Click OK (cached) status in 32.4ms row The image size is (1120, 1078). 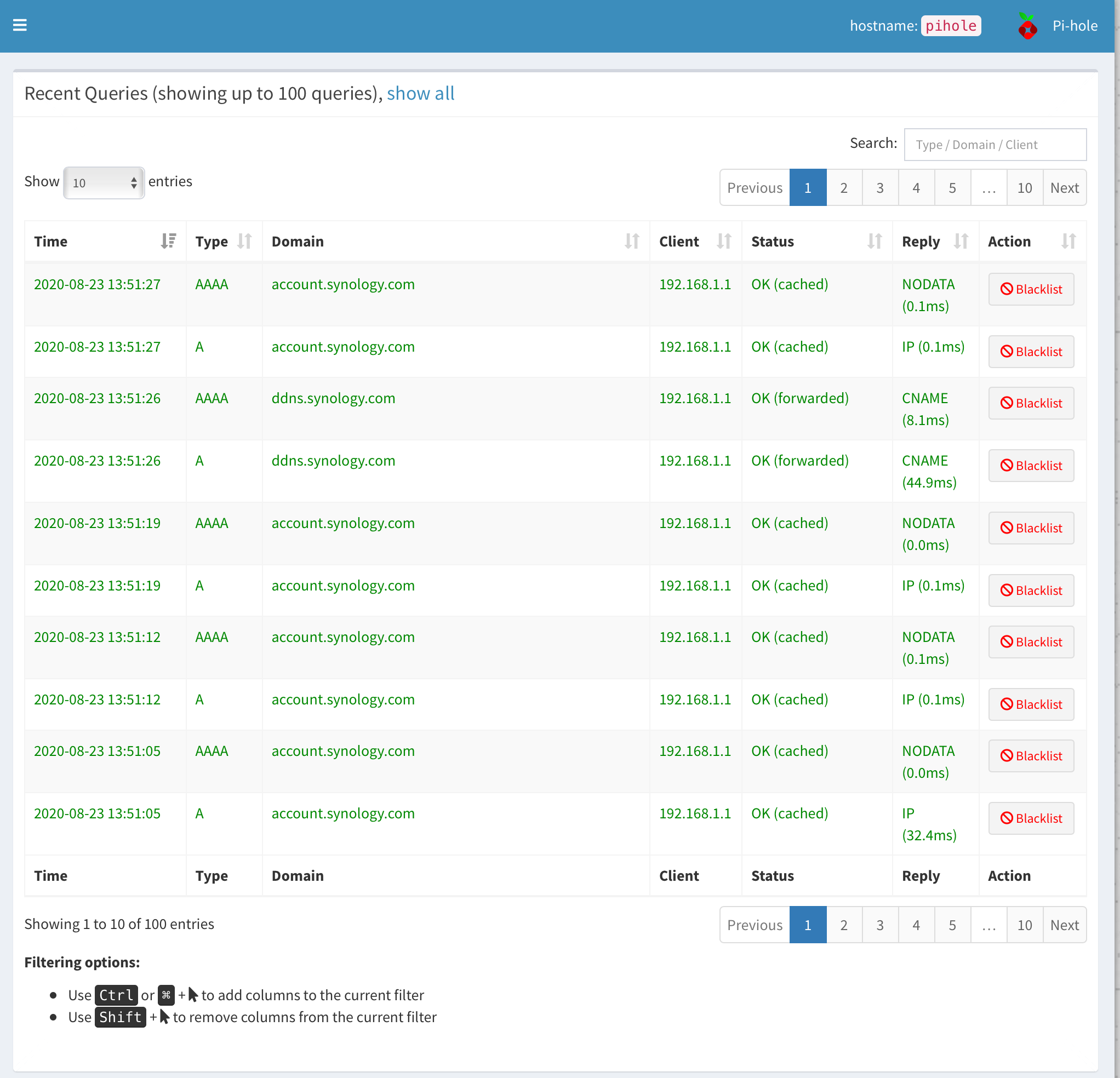(789, 813)
